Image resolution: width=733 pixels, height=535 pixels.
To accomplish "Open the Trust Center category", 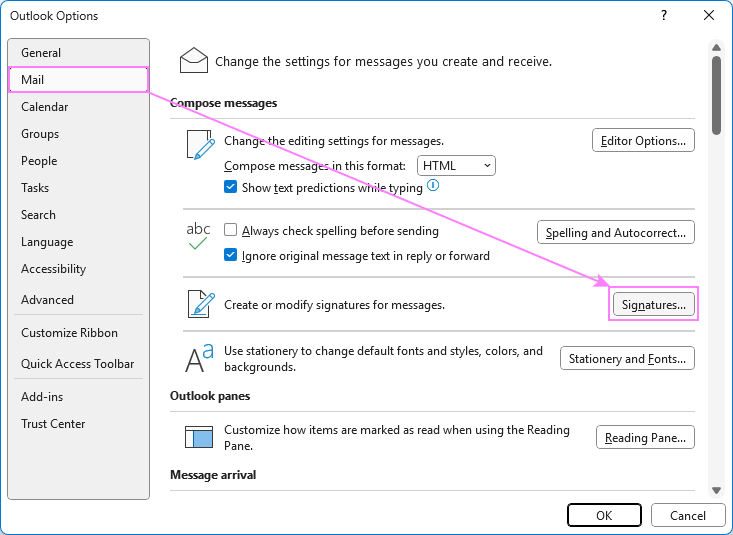I will (79, 424).
